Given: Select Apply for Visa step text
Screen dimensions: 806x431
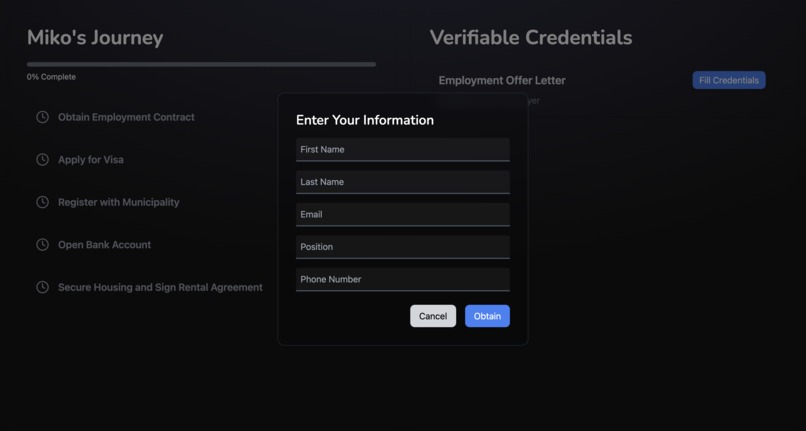Looking at the screenshot, I should point(91,159).
